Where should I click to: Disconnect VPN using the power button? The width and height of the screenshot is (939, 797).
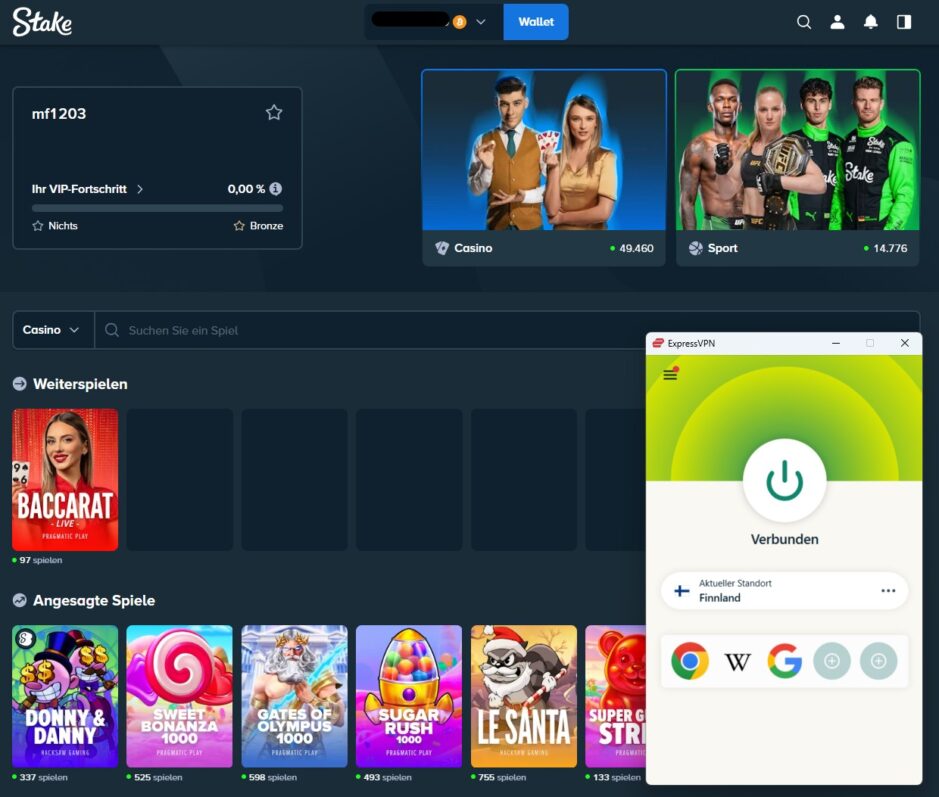[x=784, y=481]
